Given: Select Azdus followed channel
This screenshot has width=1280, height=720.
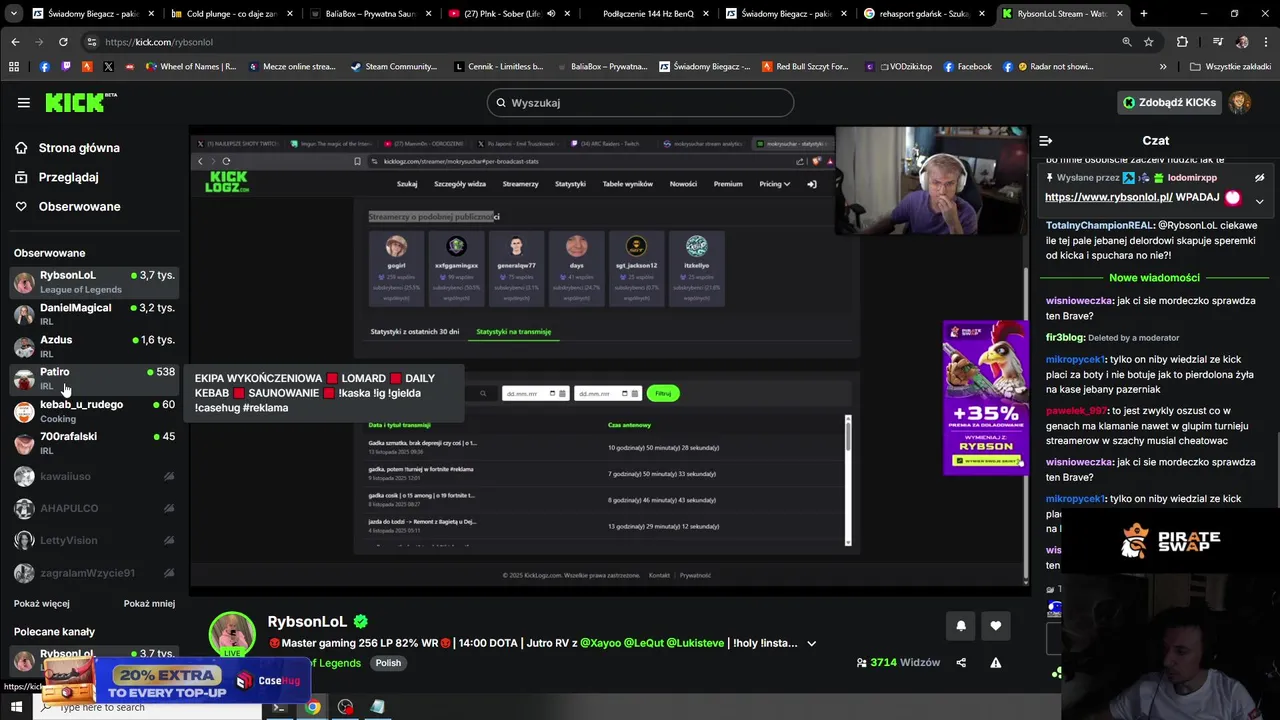Looking at the screenshot, I should 94,346.
